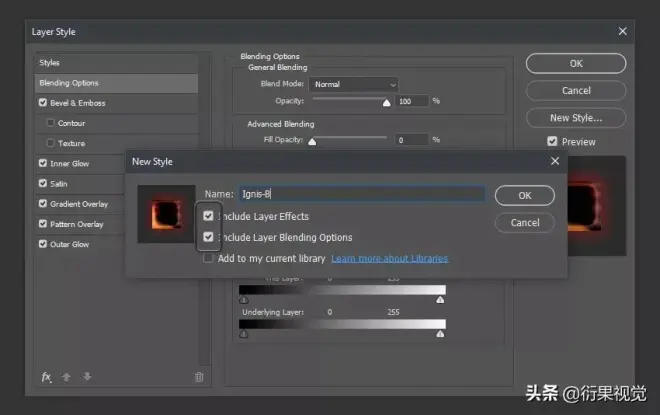Toggle the Preview checkbox
Screen dimensions: 660x415
(552, 141)
